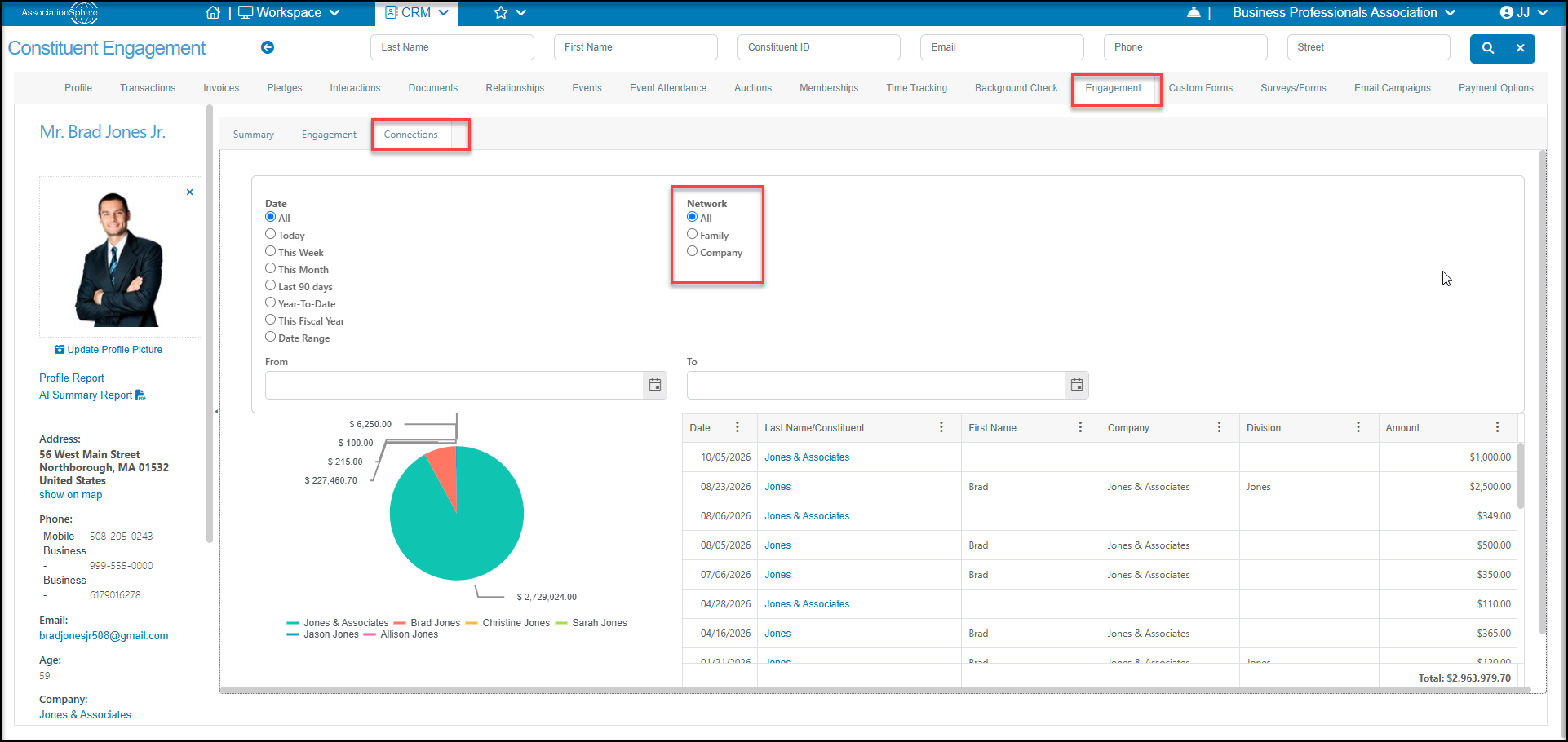Remove profile picture with the small X
Viewport: 1568px width, 742px height.
(x=190, y=192)
